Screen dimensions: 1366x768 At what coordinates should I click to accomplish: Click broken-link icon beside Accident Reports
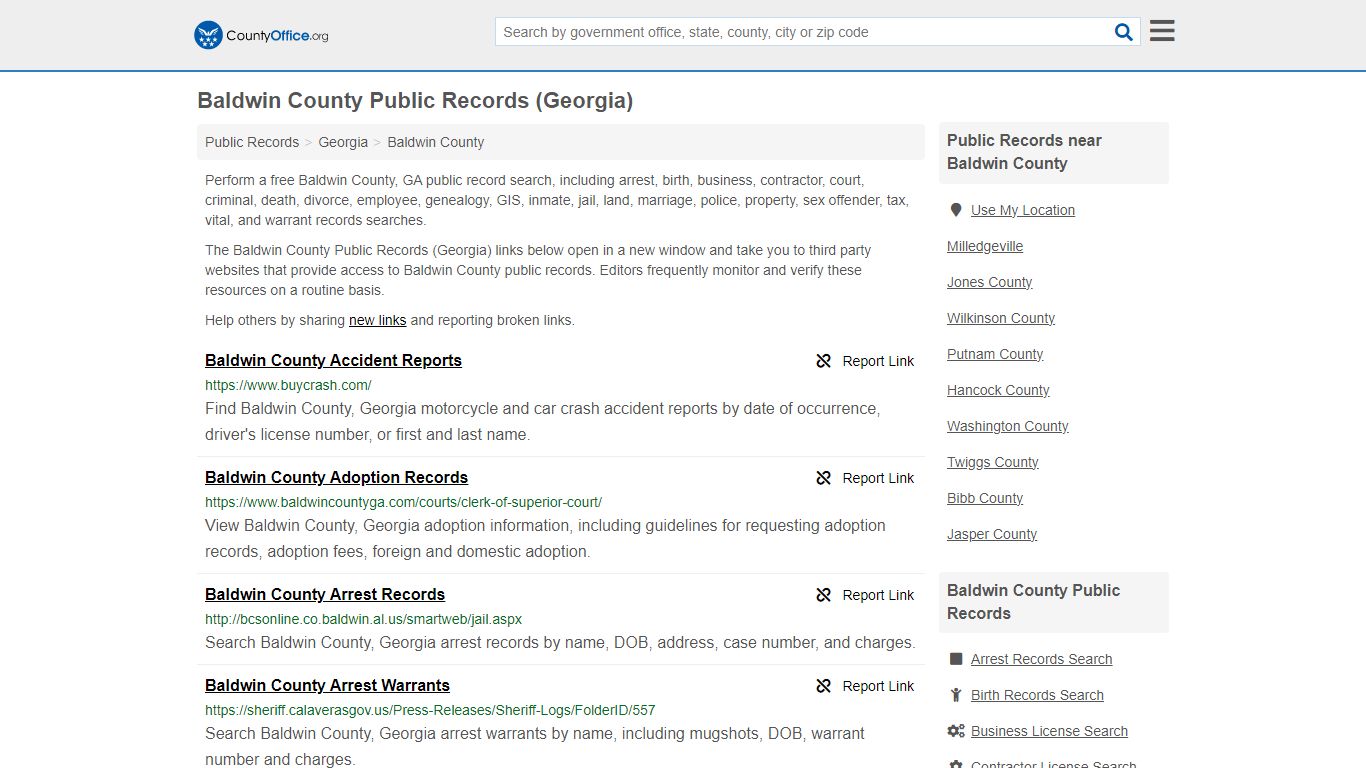(824, 361)
